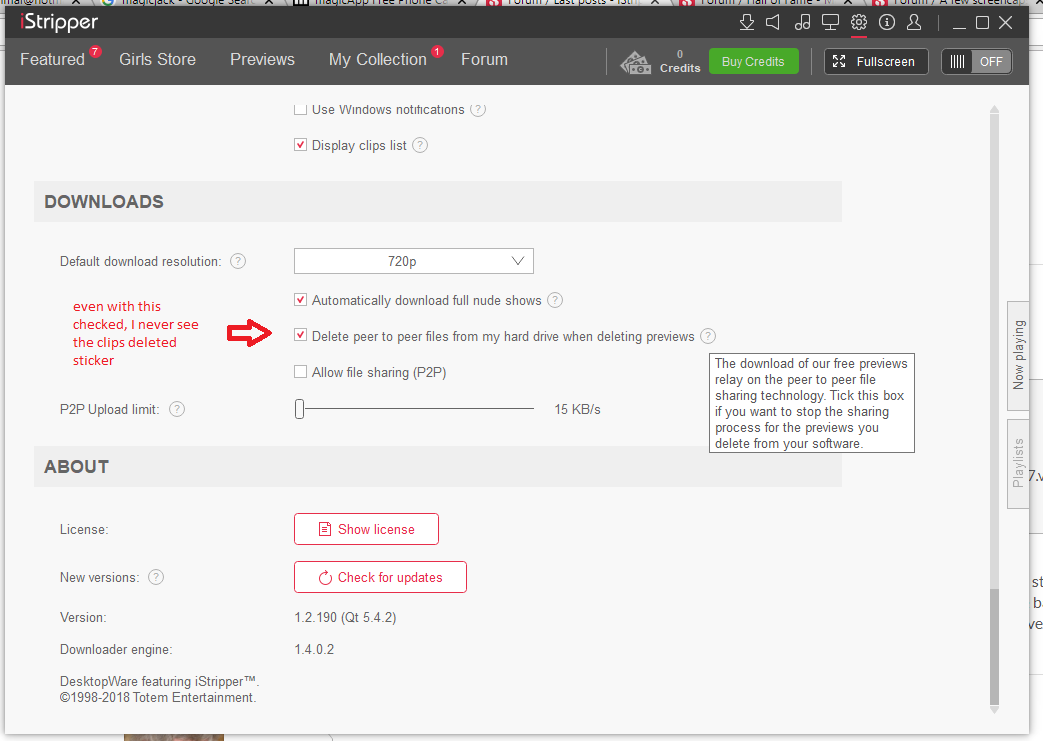Open the 720p download resolution dropdown
This screenshot has height=741, width=1043.
point(414,261)
